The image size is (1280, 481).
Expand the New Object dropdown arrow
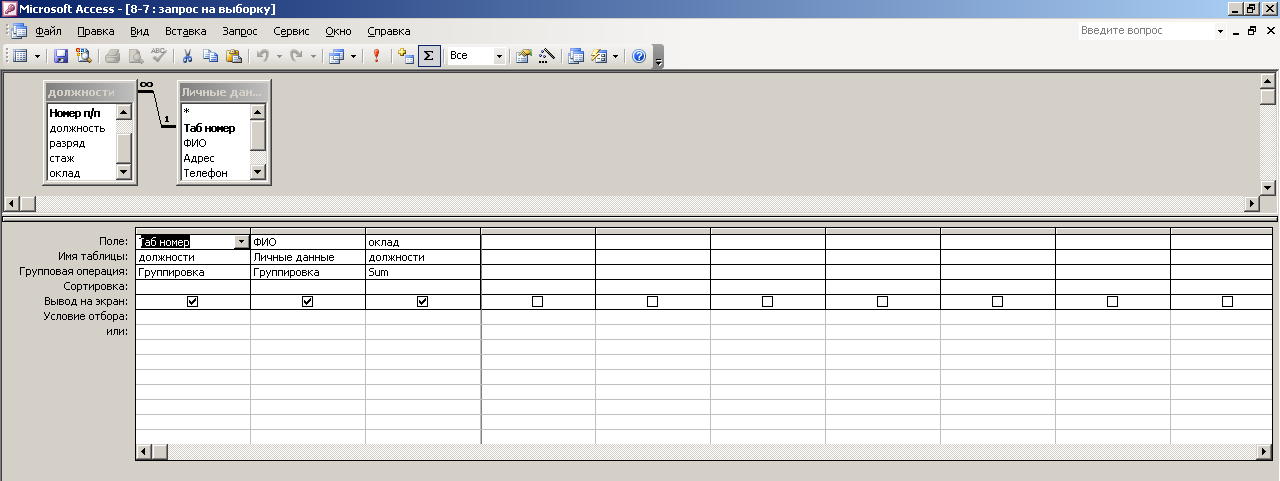click(x=616, y=56)
